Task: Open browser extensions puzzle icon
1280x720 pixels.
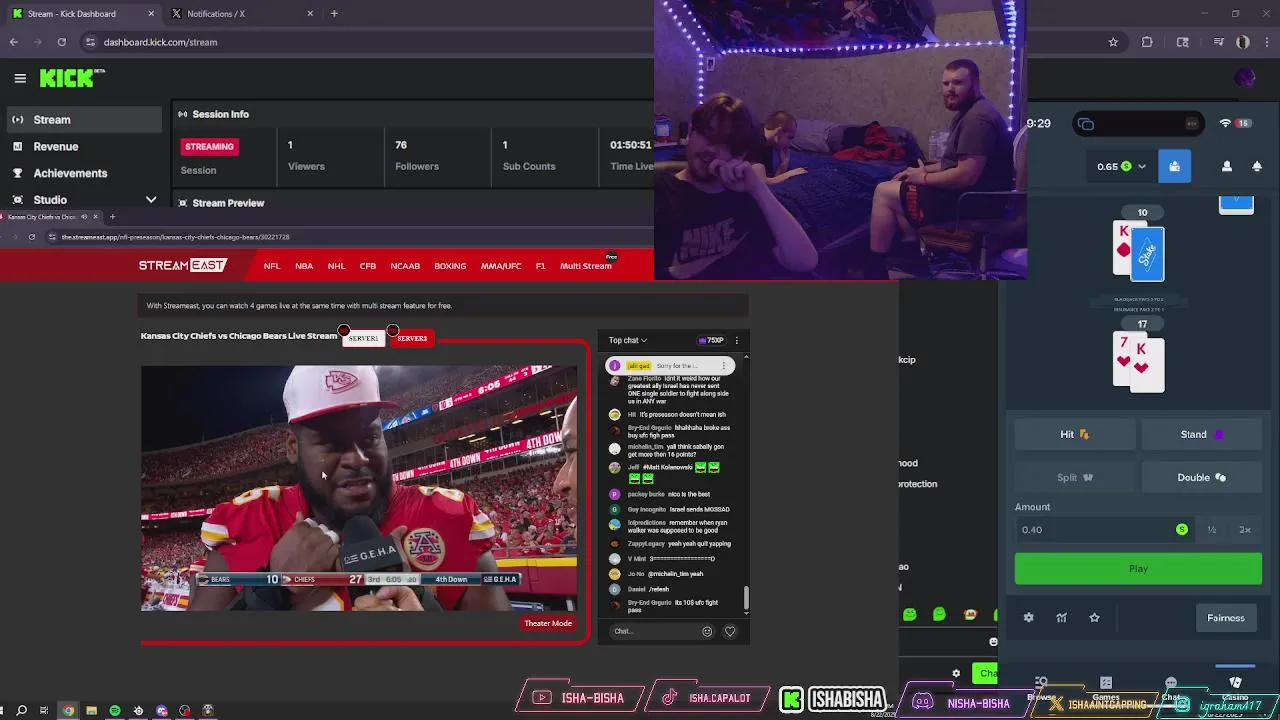Action: (1147, 42)
